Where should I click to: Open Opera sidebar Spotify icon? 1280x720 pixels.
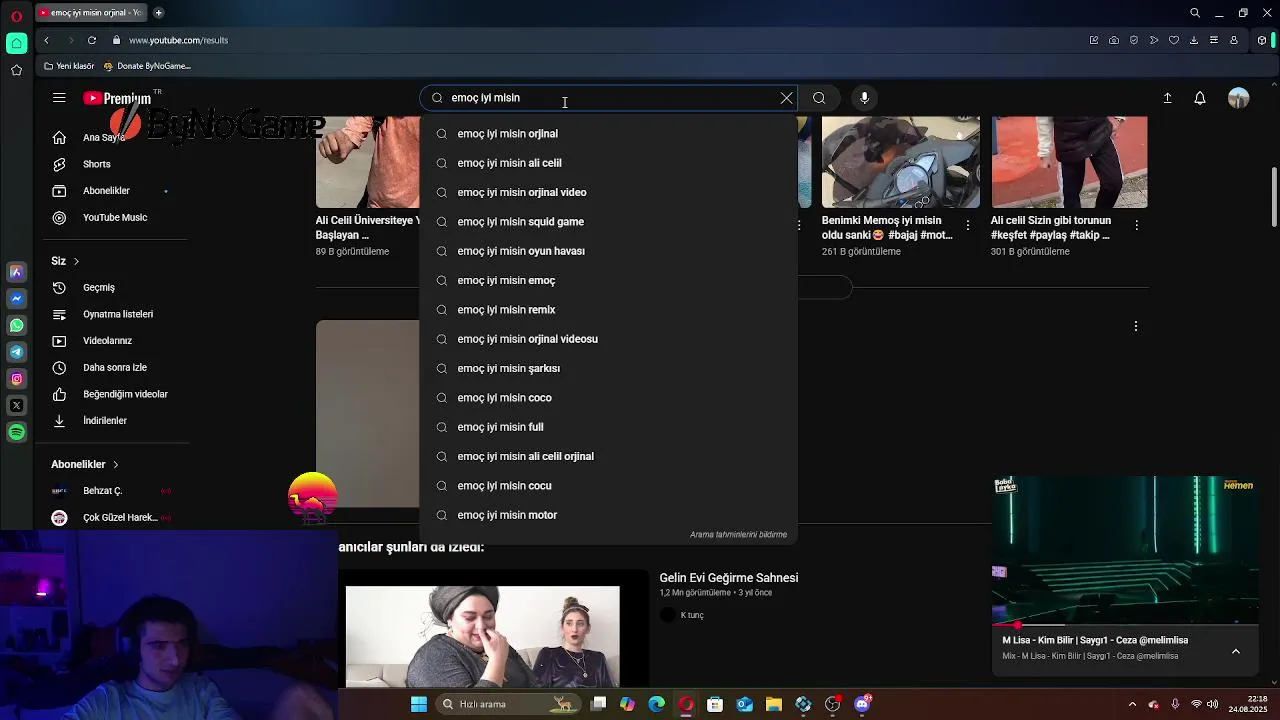[16, 432]
